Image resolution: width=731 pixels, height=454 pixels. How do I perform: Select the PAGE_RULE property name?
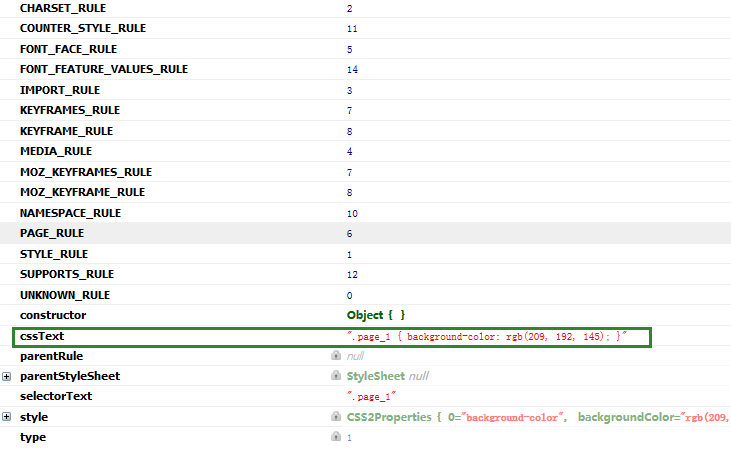[x=52, y=233]
